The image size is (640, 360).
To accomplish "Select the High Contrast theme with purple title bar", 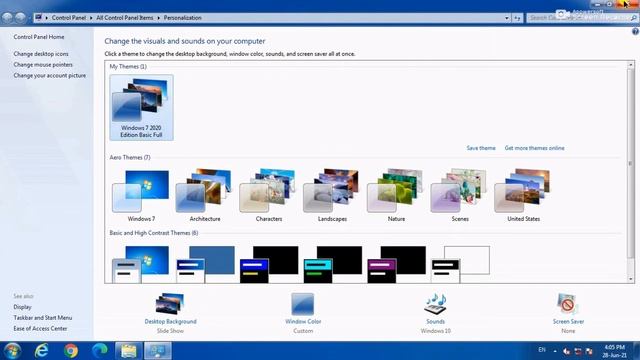I will (396, 264).
